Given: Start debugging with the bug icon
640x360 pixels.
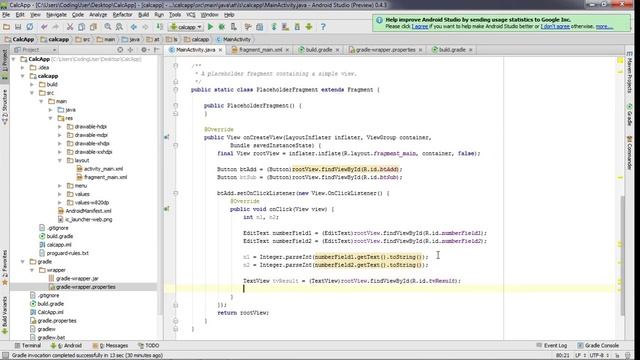Looking at the screenshot, I should tap(222, 27).
